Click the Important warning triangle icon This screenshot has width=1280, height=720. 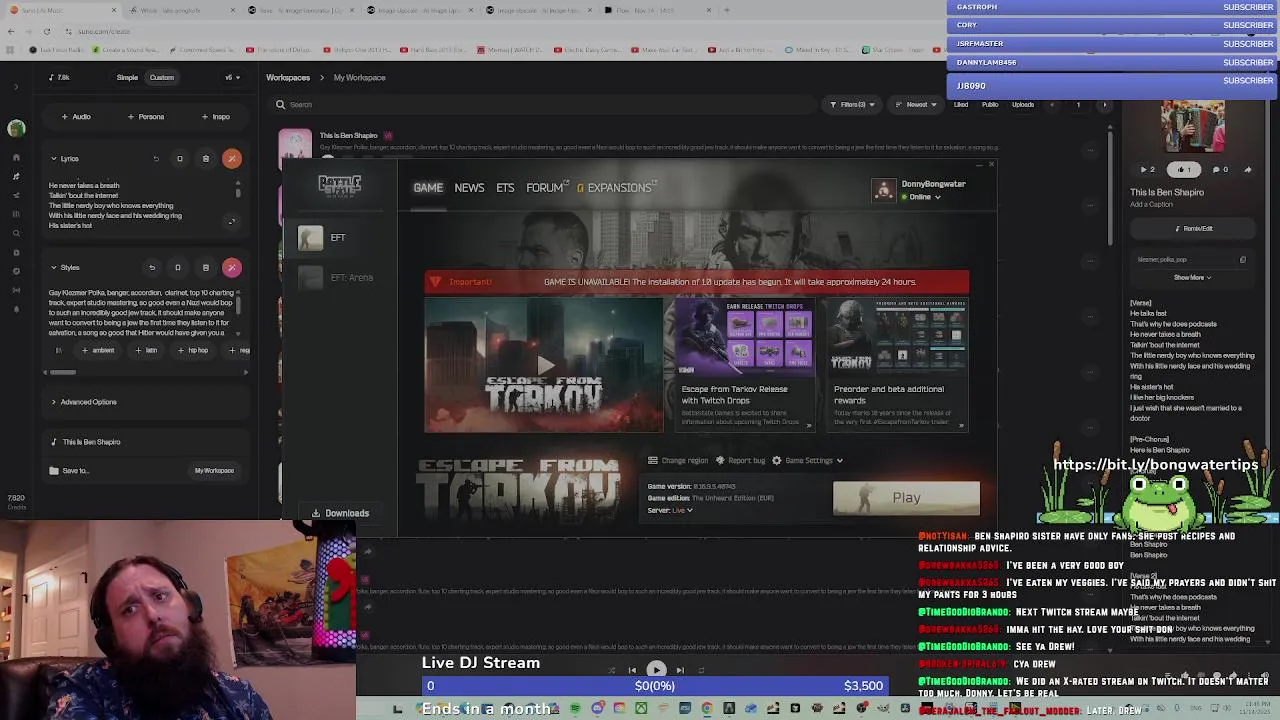[x=435, y=282]
